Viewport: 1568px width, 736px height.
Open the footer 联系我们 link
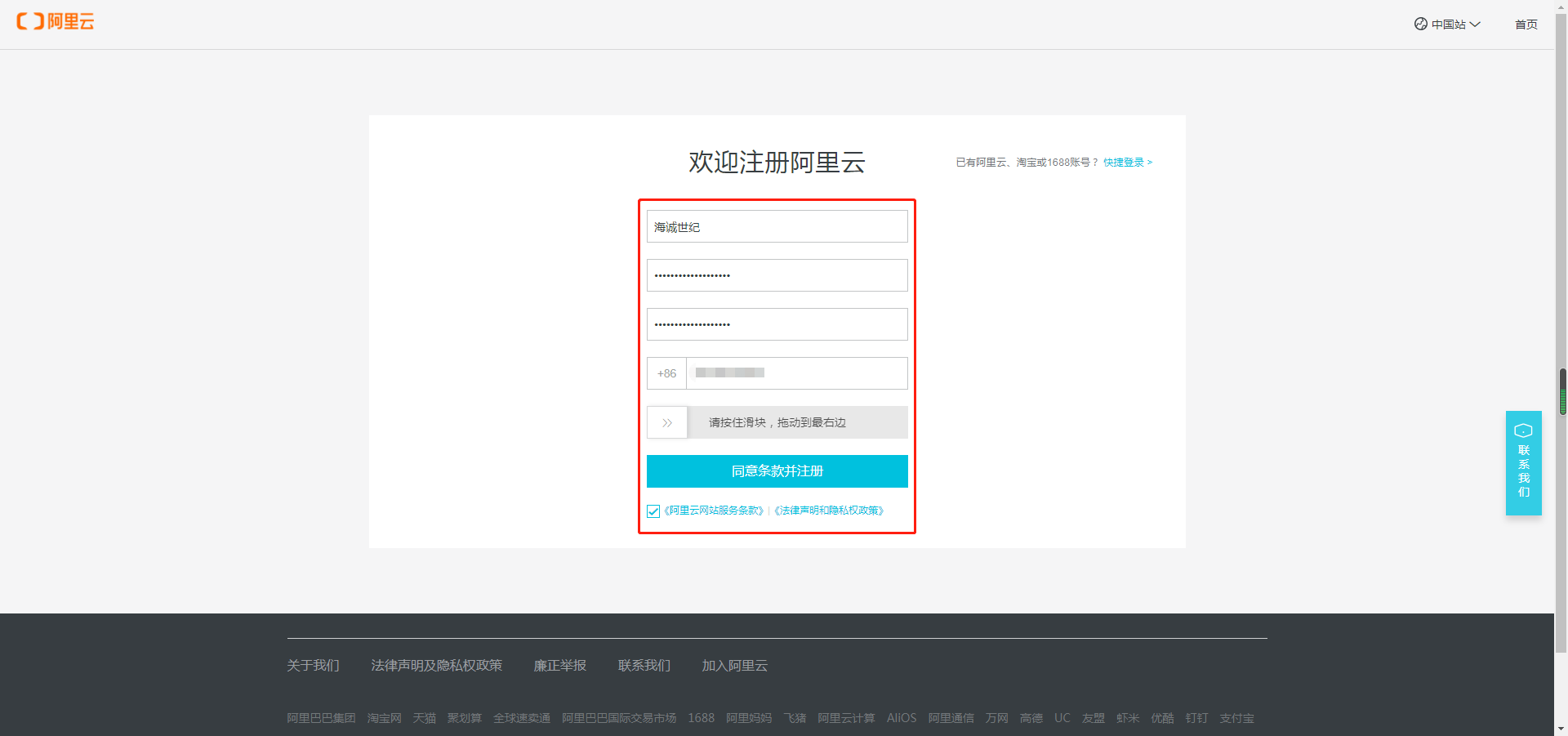(644, 666)
